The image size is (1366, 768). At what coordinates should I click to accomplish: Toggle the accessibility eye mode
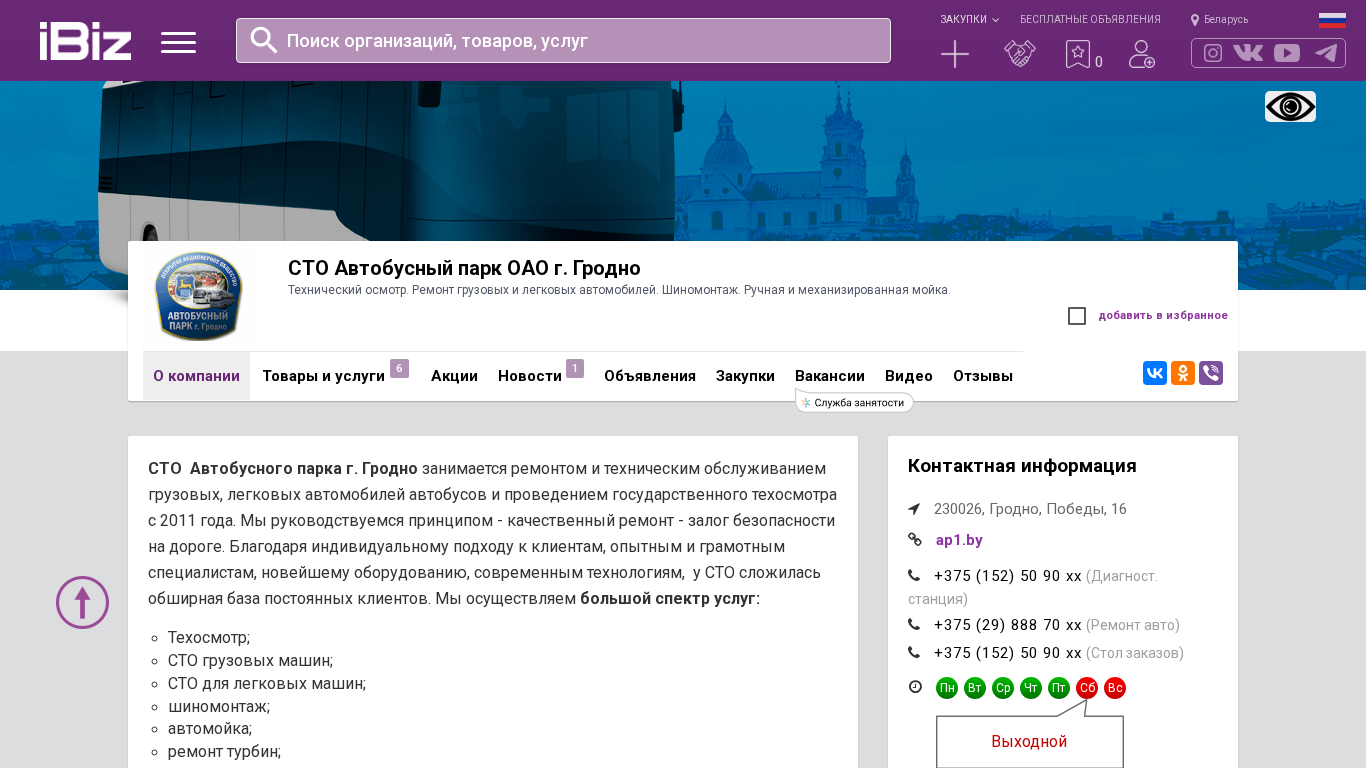(1290, 106)
